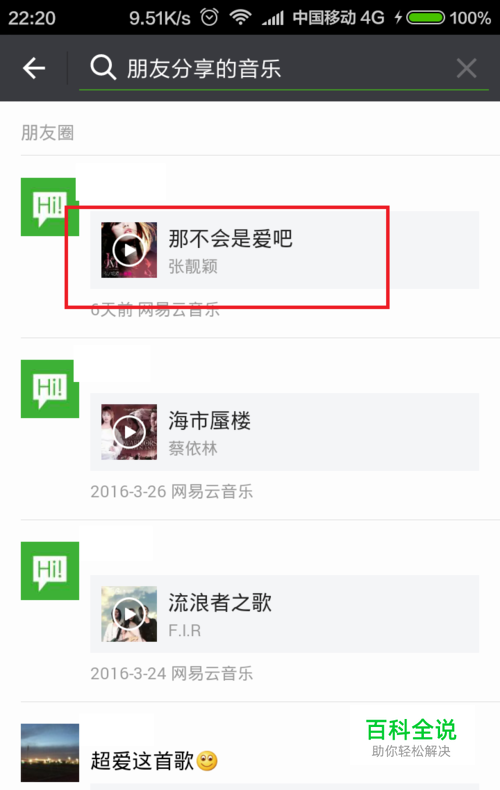
Task: Tap the back arrow in the header
Action: tap(34, 68)
